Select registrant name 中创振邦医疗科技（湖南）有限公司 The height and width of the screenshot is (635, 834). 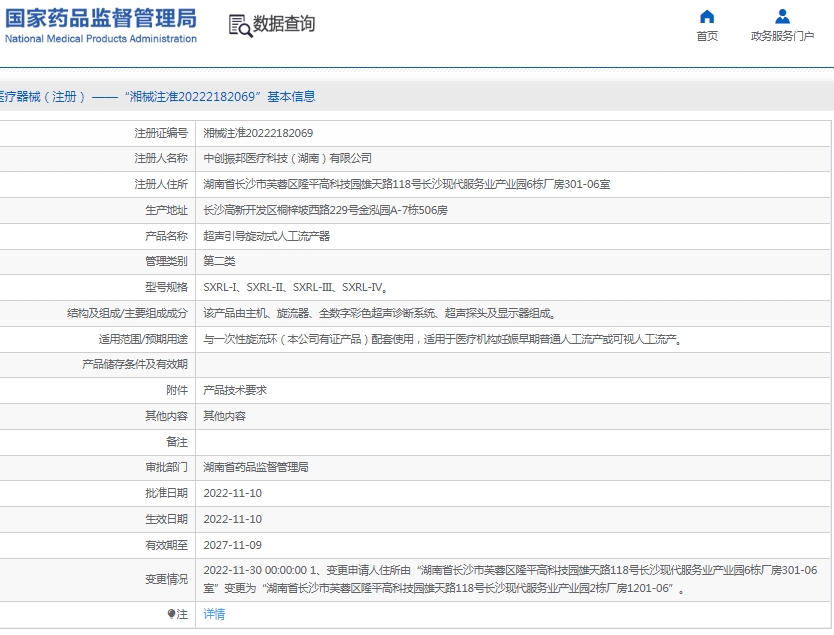(287, 158)
